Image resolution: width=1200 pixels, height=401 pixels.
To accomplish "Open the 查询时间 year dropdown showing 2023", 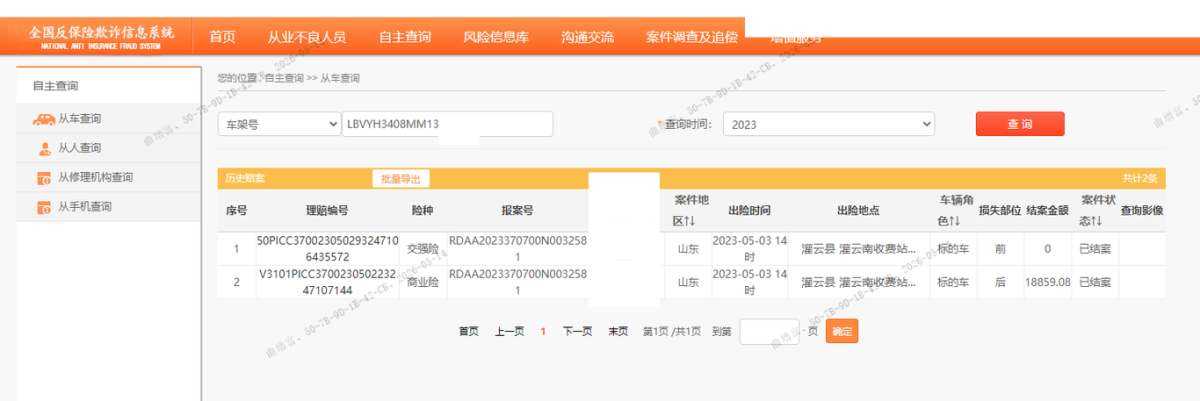I will click(828, 124).
